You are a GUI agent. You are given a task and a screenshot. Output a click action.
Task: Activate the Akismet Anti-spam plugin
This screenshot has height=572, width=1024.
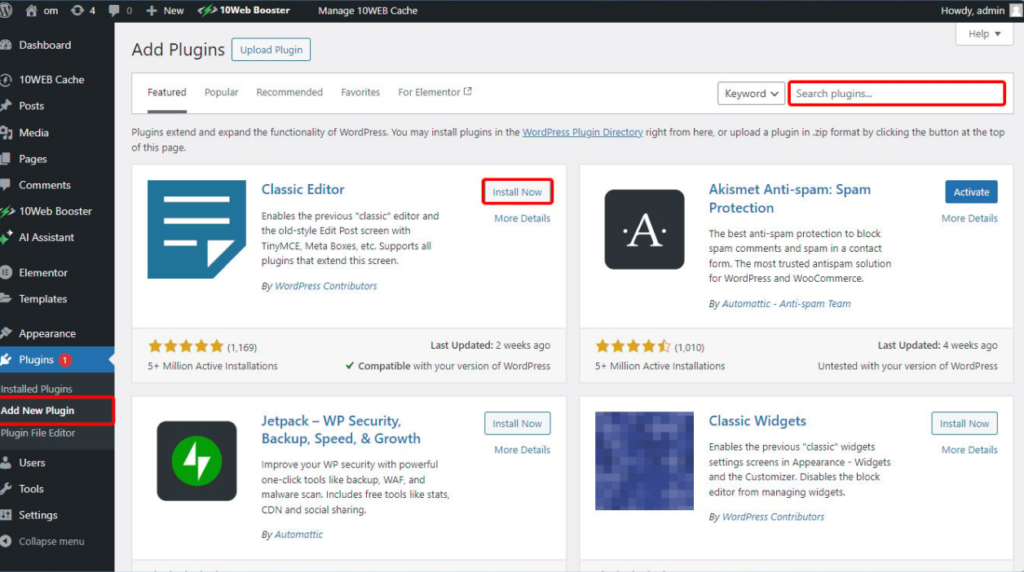[971, 192]
